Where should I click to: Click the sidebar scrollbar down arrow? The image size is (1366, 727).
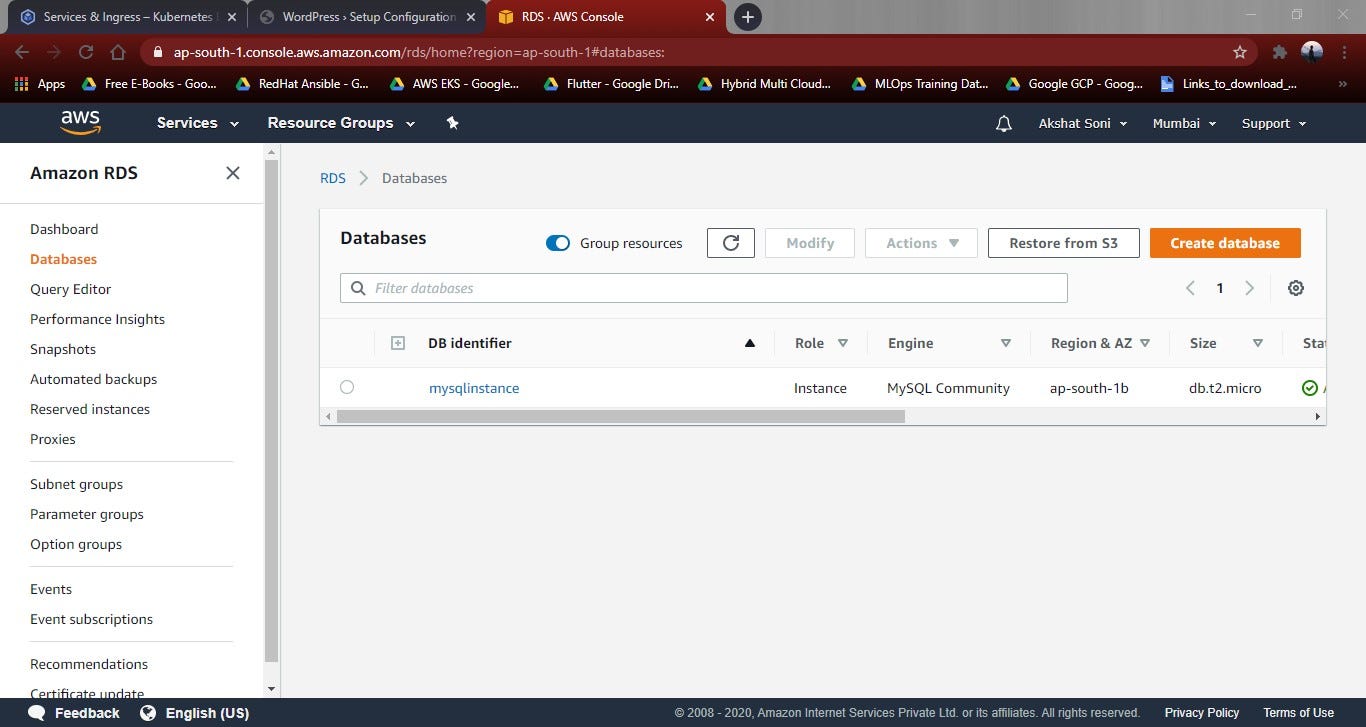point(271,689)
